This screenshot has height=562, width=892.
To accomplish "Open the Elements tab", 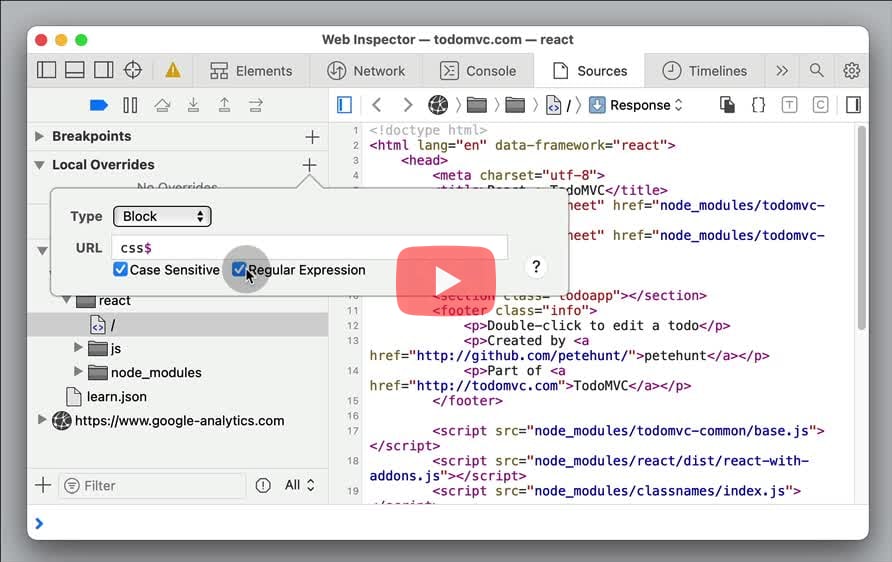I will 251,71.
